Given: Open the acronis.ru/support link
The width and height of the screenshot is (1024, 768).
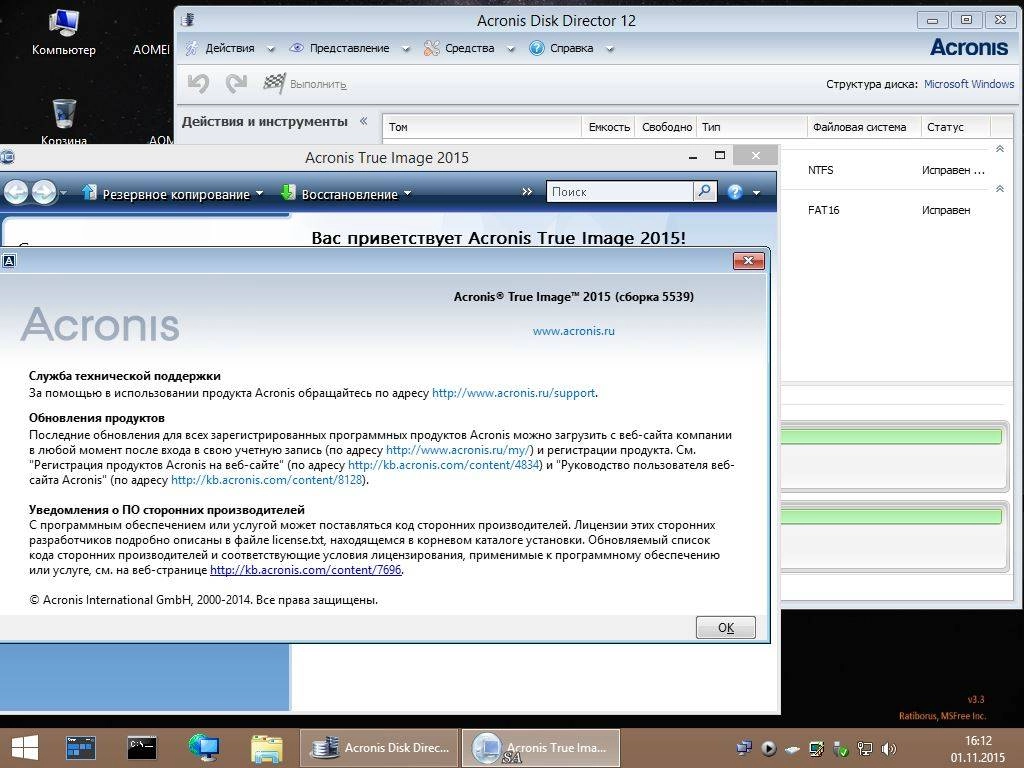Looking at the screenshot, I should 513,393.
